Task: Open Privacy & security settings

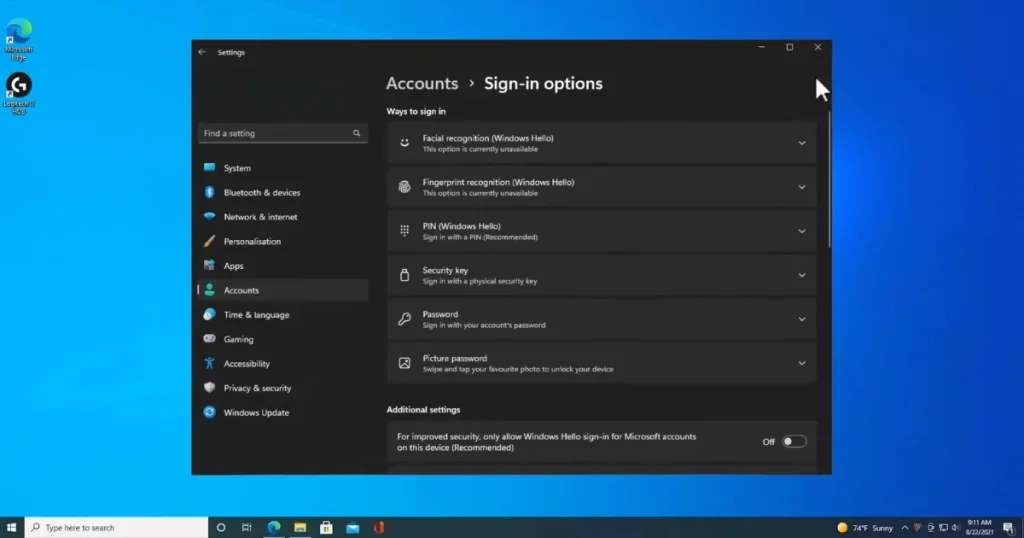Action: [283, 388]
